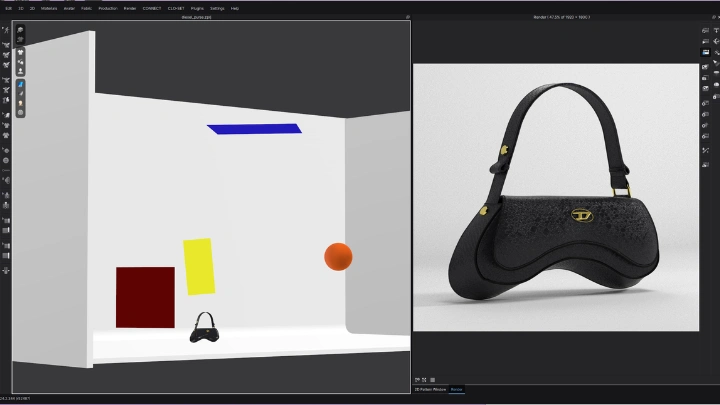The image size is (720, 405).
Task: Open the Materials menu
Action: pos(49,8)
